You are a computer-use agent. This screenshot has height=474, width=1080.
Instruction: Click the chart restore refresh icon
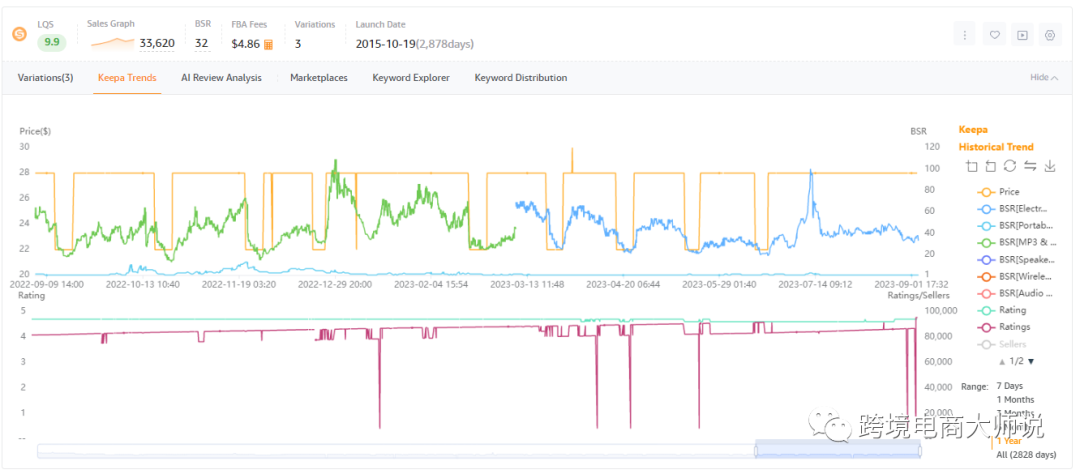tap(1009, 166)
